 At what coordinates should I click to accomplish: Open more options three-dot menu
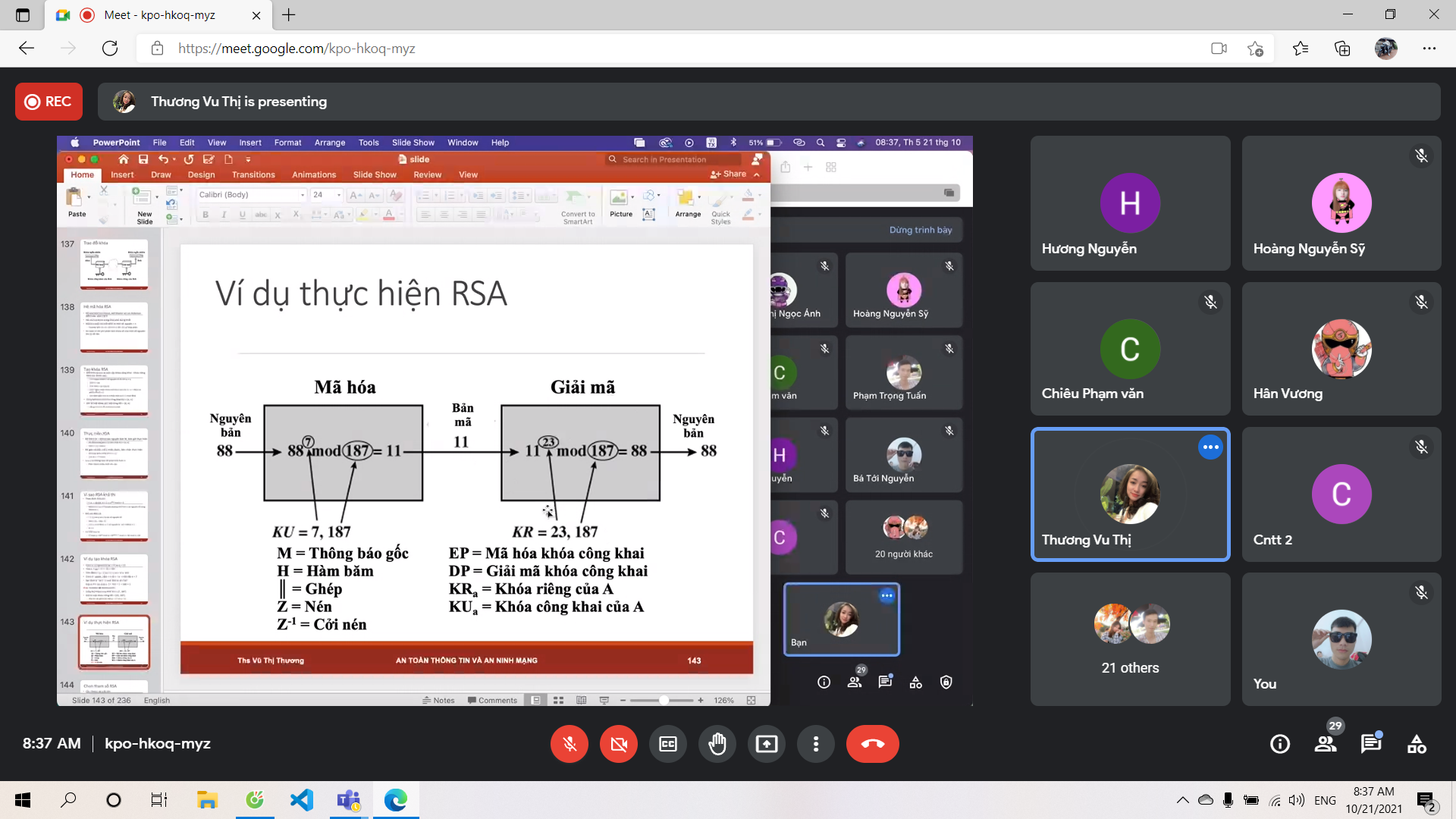pyautogui.click(x=816, y=744)
